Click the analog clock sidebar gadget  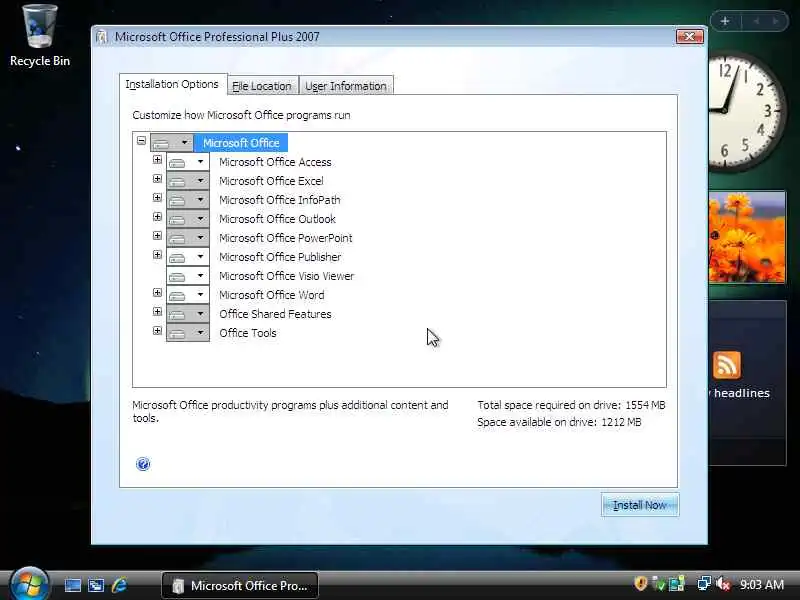point(747,111)
